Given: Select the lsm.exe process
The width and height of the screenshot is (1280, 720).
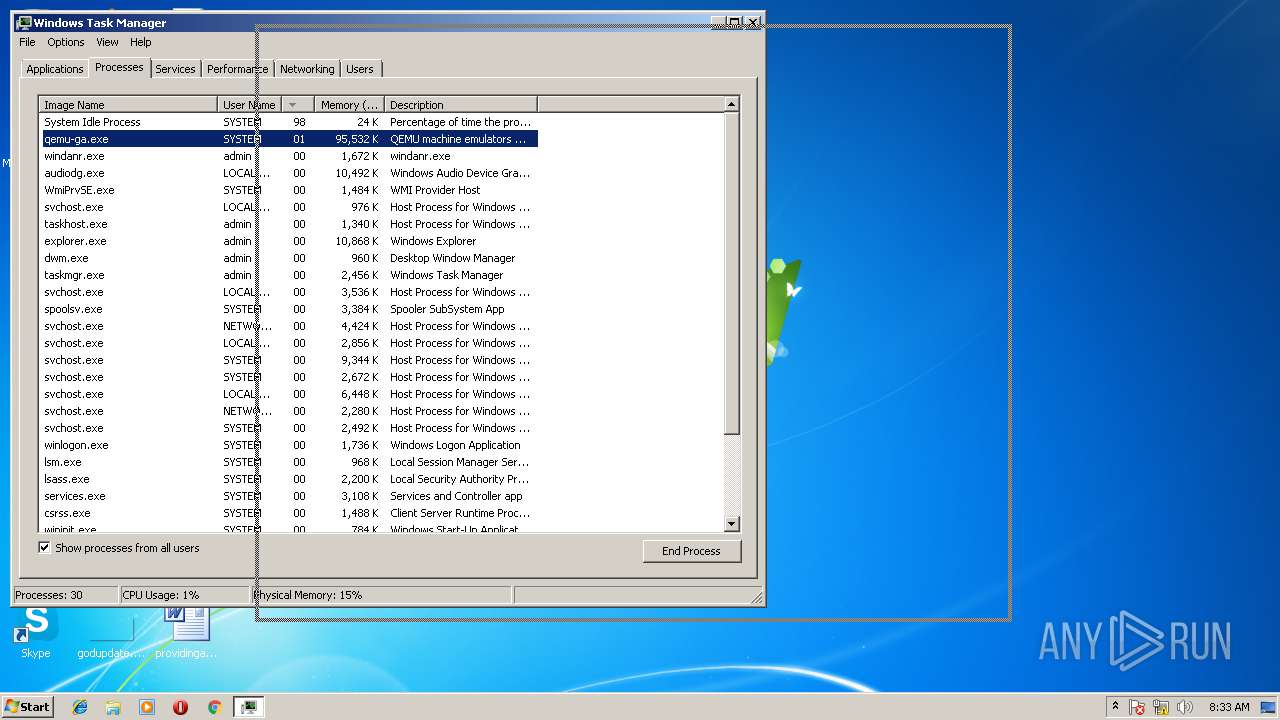Looking at the screenshot, I should (x=290, y=462).
